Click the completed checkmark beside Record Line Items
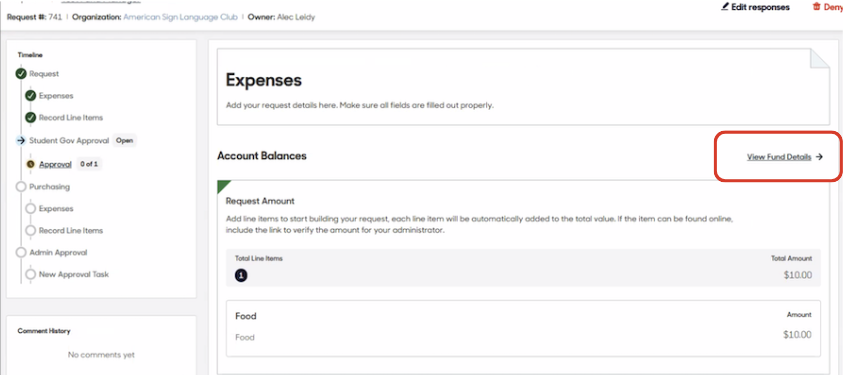The image size is (852, 375). tap(30, 117)
